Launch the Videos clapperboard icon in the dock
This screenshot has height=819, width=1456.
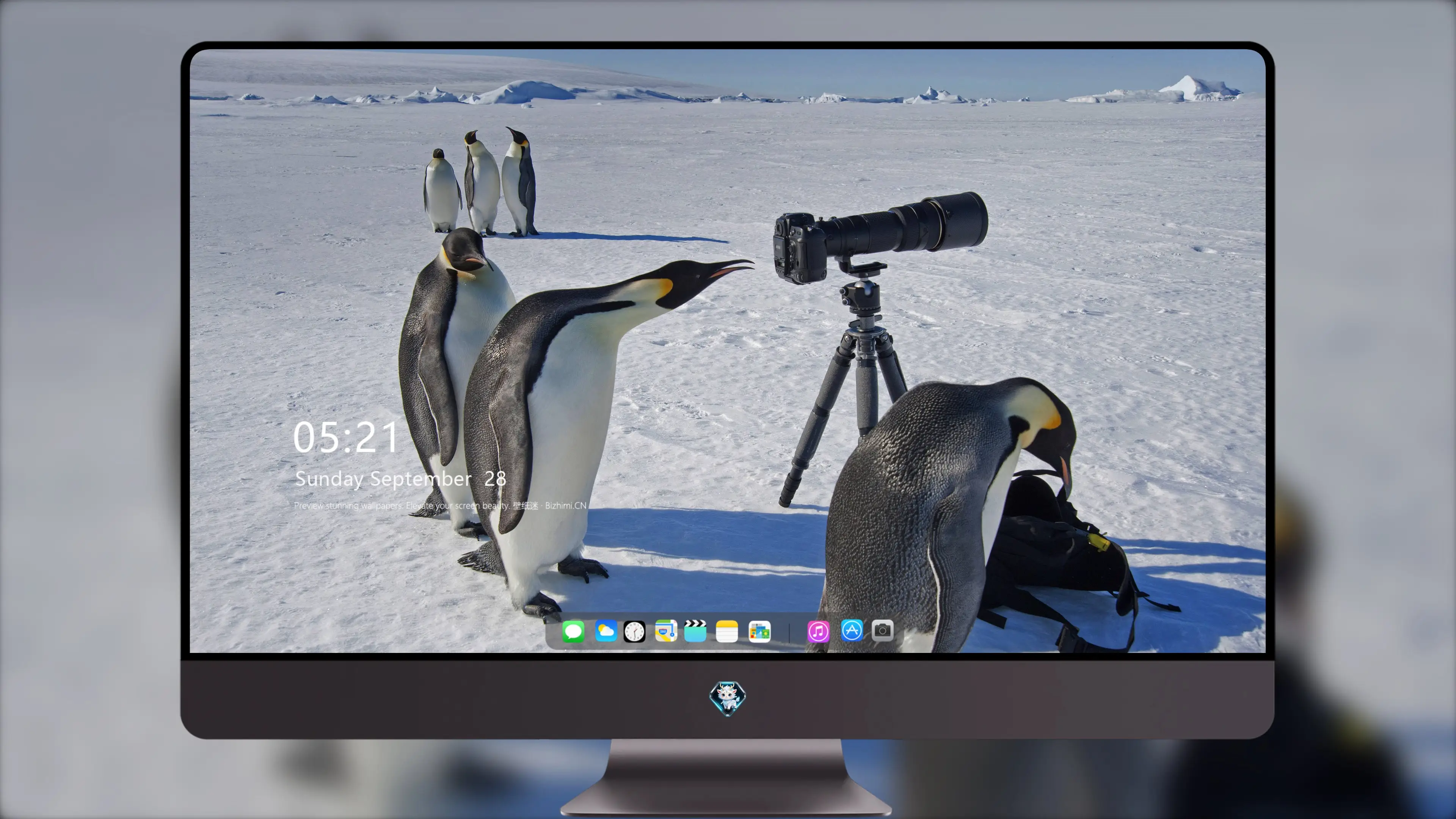(x=695, y=631)
